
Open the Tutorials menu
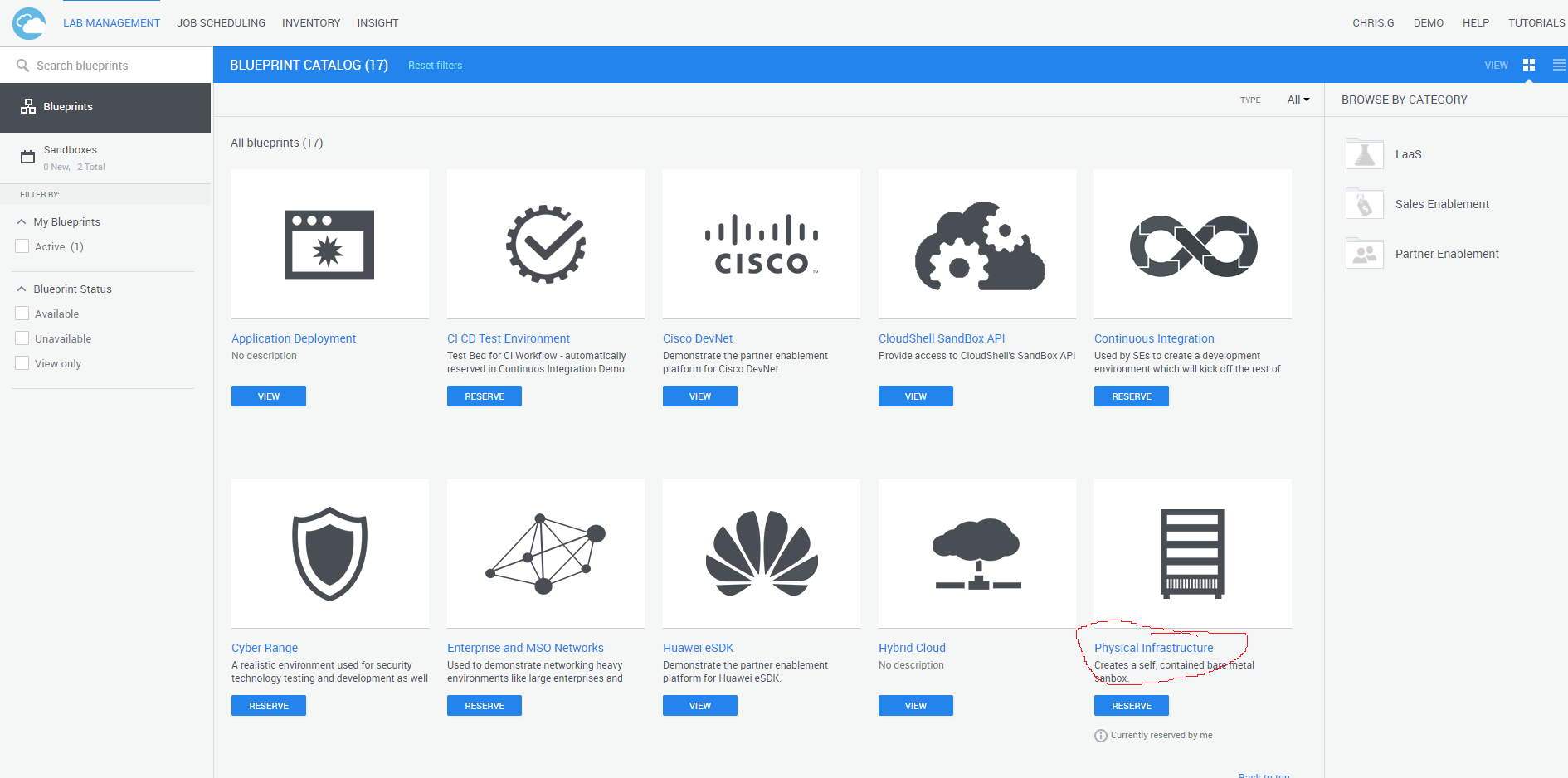pos(1536,23)
